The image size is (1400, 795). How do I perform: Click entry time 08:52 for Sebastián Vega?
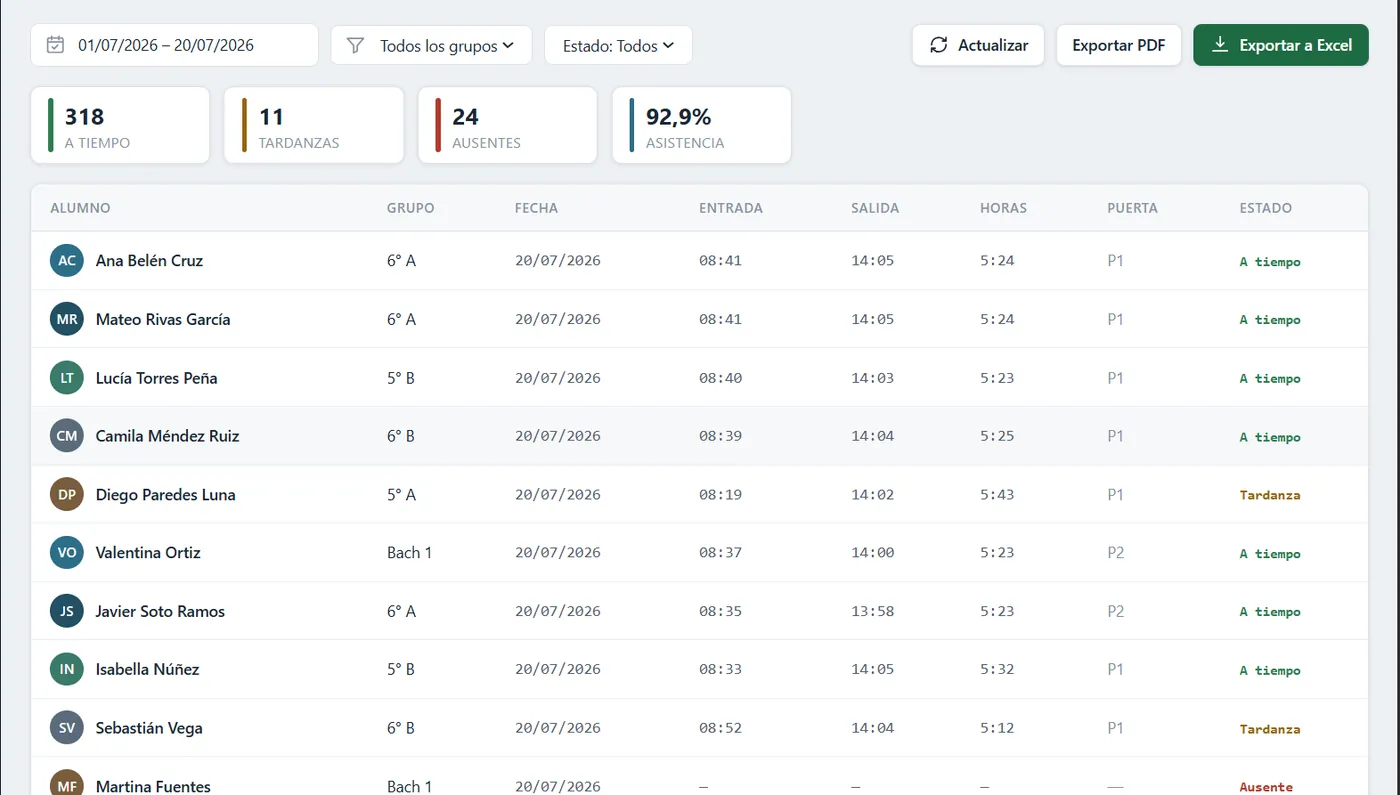[720, 728]
